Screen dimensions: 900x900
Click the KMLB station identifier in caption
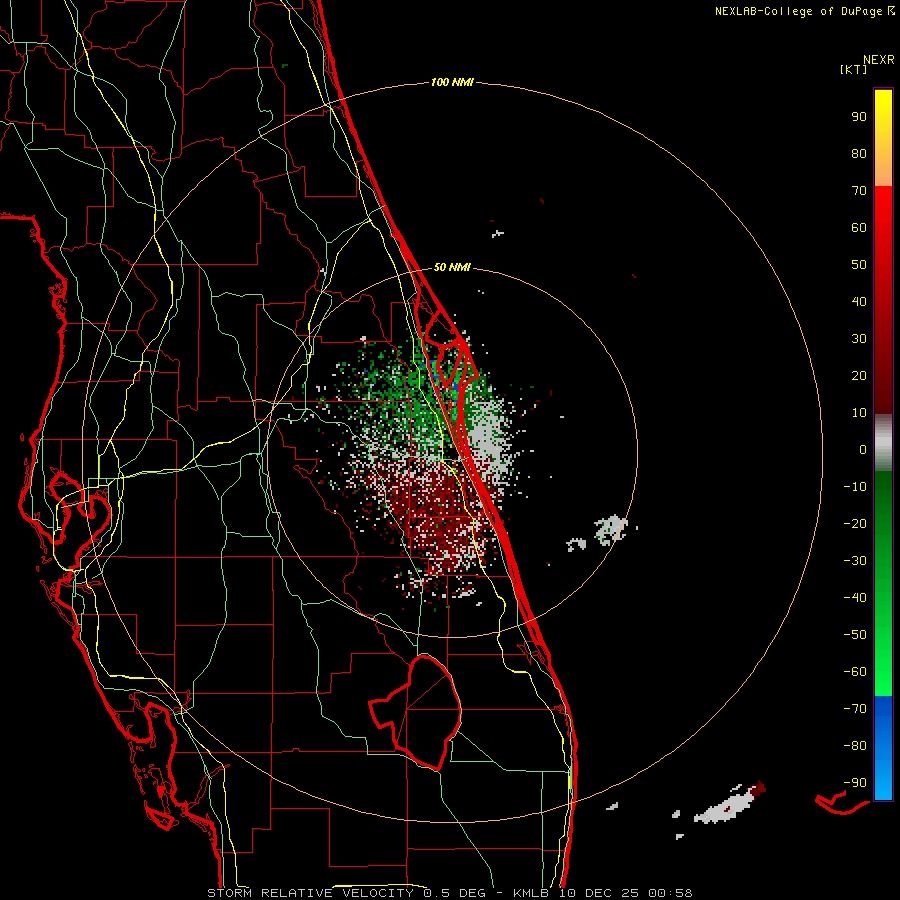tap(530, 893)
